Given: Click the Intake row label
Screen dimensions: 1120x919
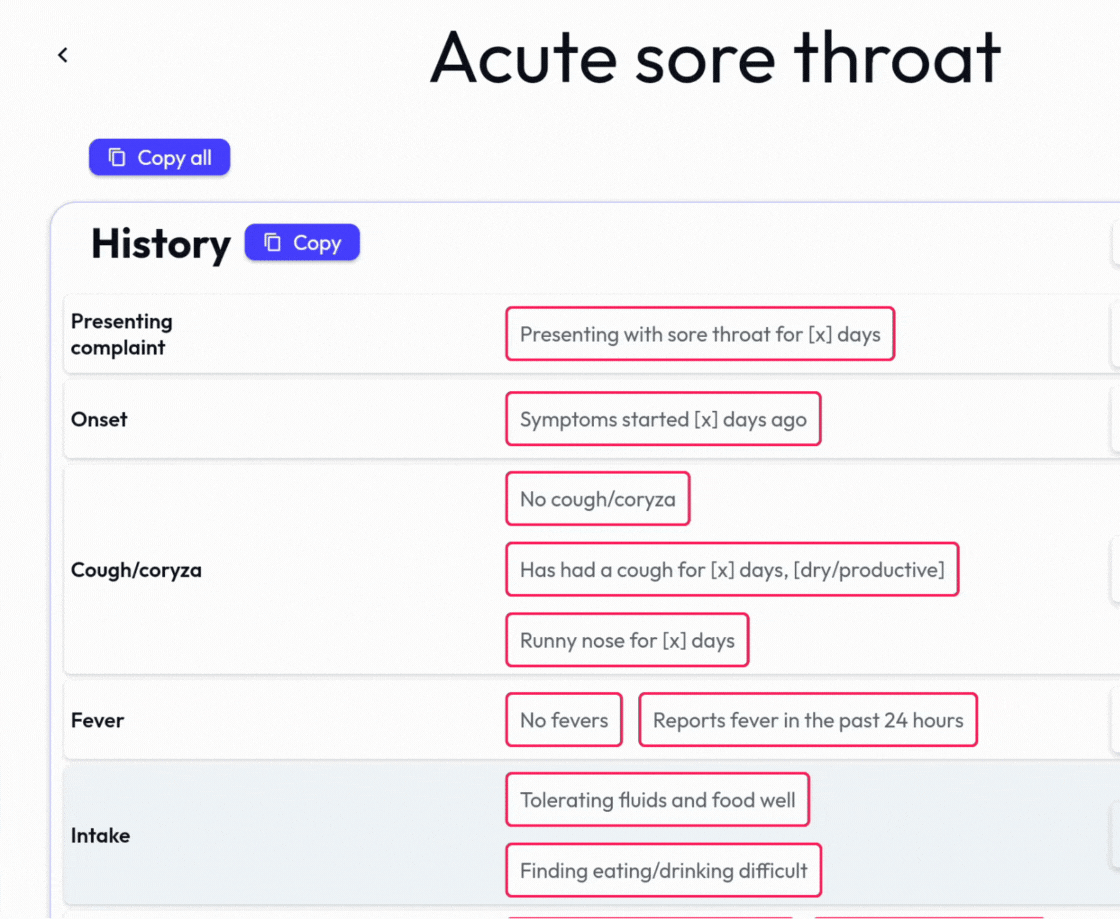Looking at the screenshot, I should pos(101,835).
